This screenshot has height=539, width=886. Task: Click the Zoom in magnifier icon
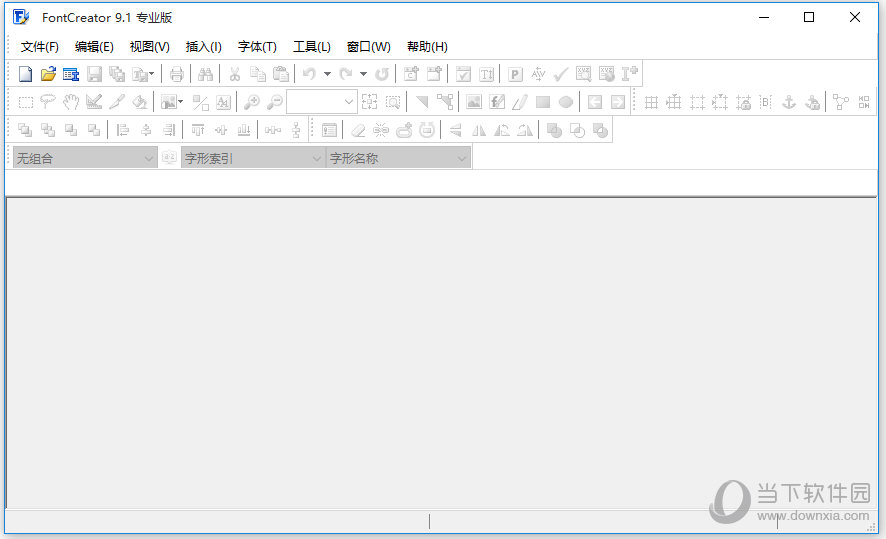(251, 102)
